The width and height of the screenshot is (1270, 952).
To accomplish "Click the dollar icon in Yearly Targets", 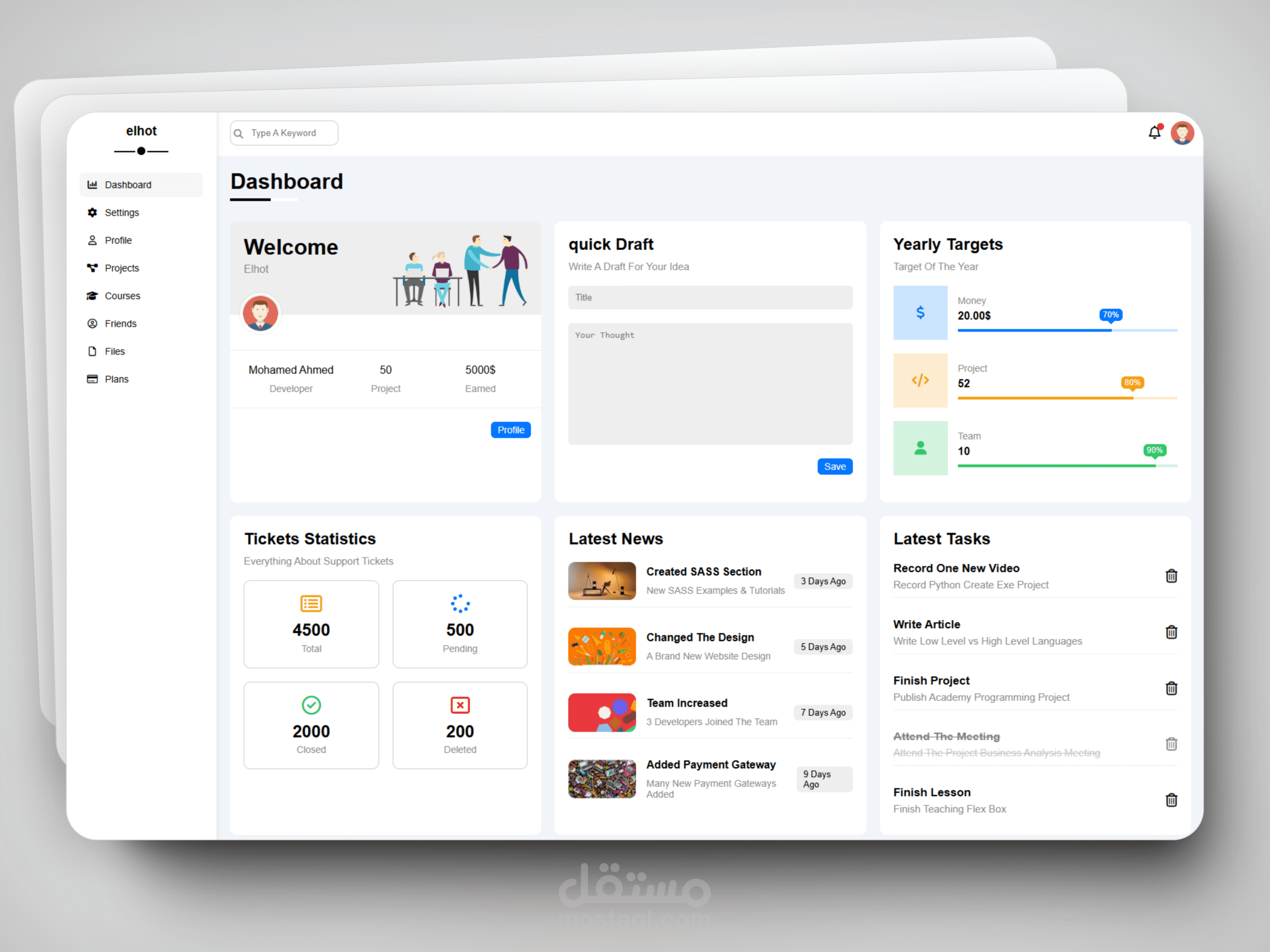I will [x=920, y=313].
